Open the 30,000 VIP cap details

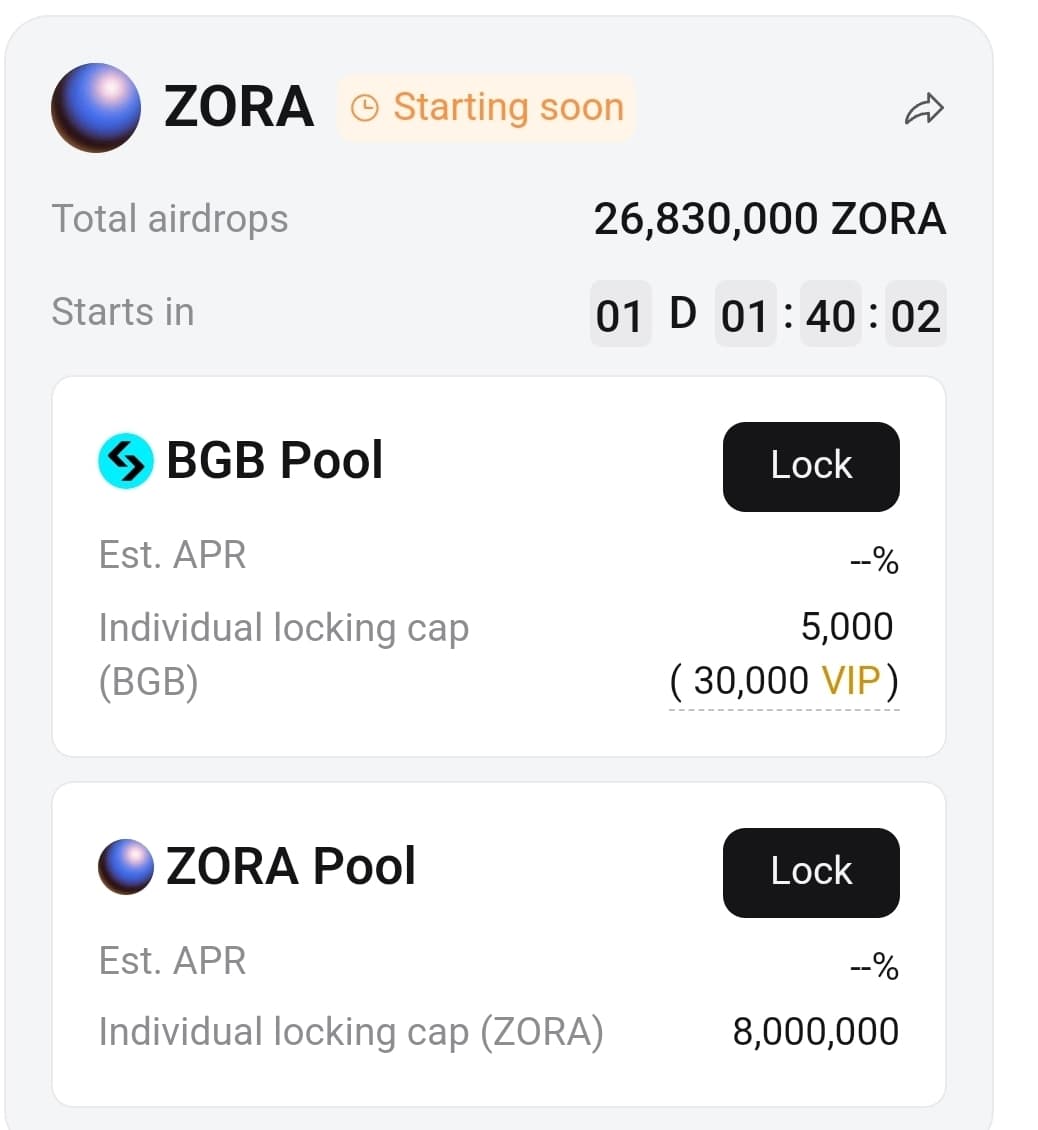pyautogui.click(x=784, y=681)
